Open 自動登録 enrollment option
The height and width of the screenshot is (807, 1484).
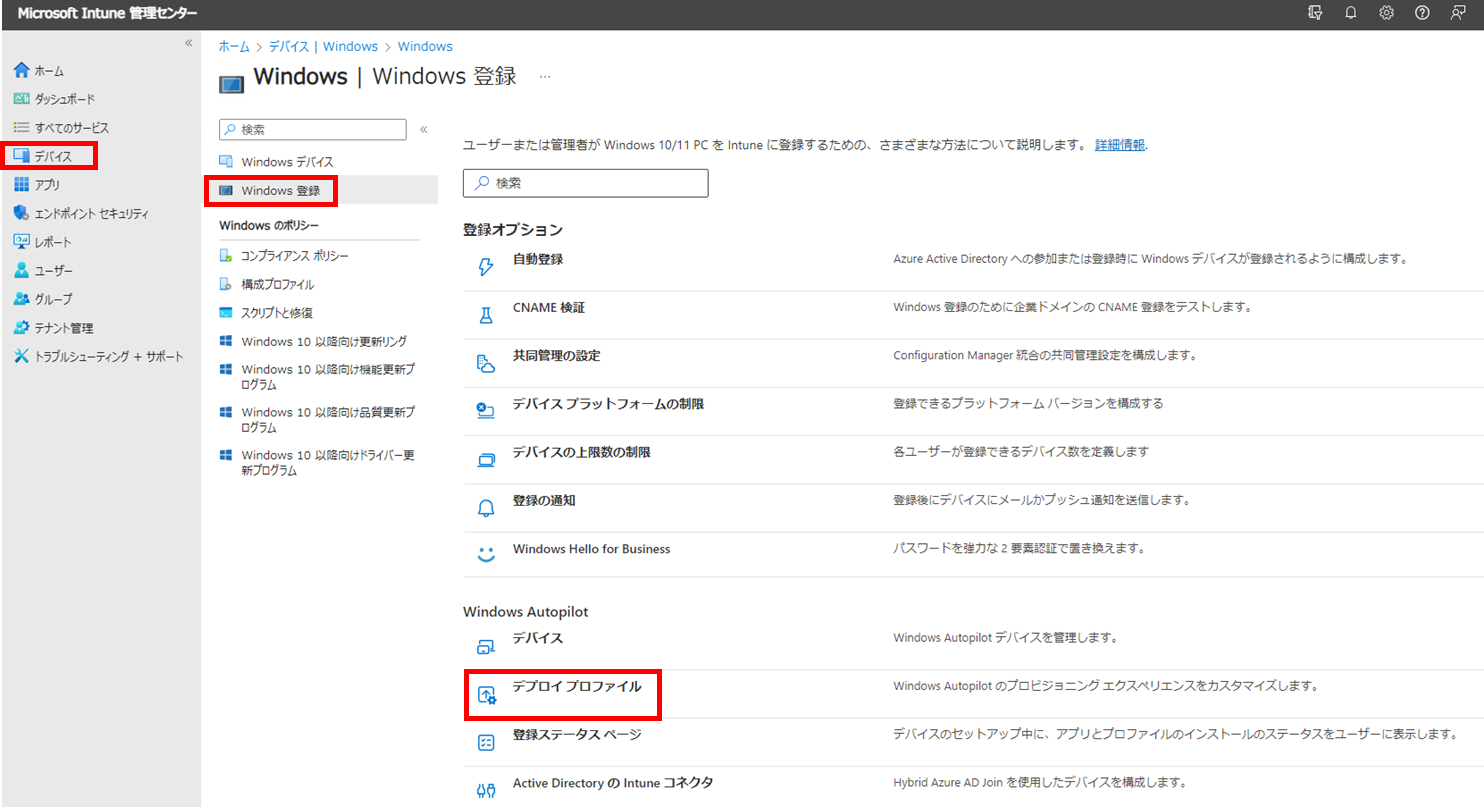pos(538,259)
